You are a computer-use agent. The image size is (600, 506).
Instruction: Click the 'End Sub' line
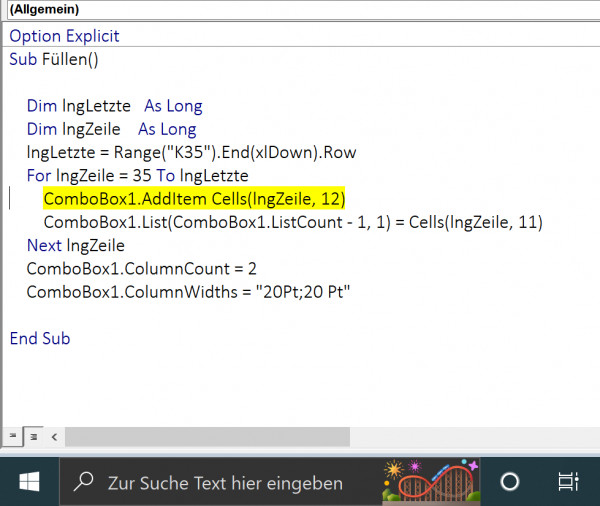(40, 338)
